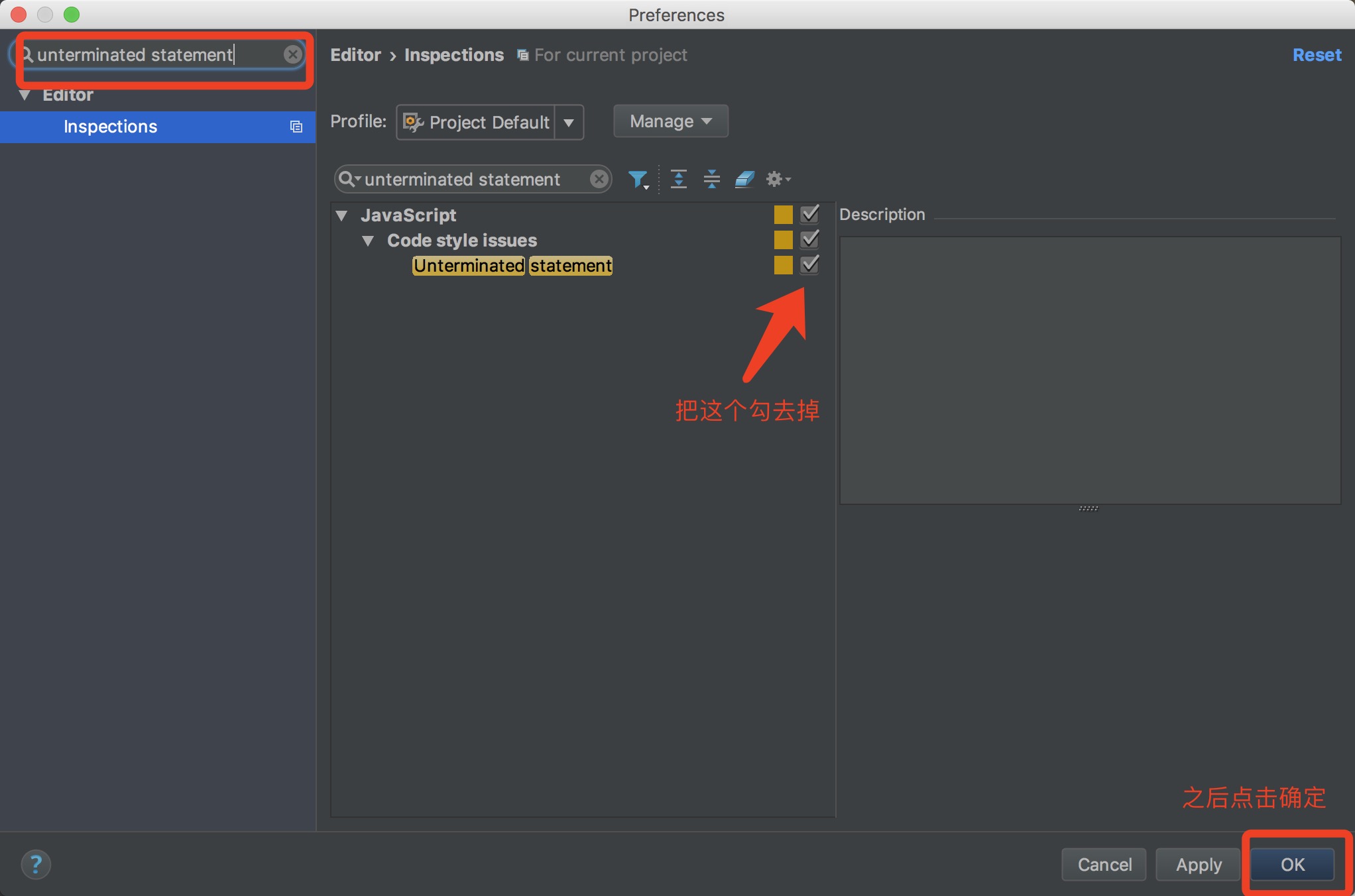
Task: Click the 'For current project' icon
Action: point(523,55)
